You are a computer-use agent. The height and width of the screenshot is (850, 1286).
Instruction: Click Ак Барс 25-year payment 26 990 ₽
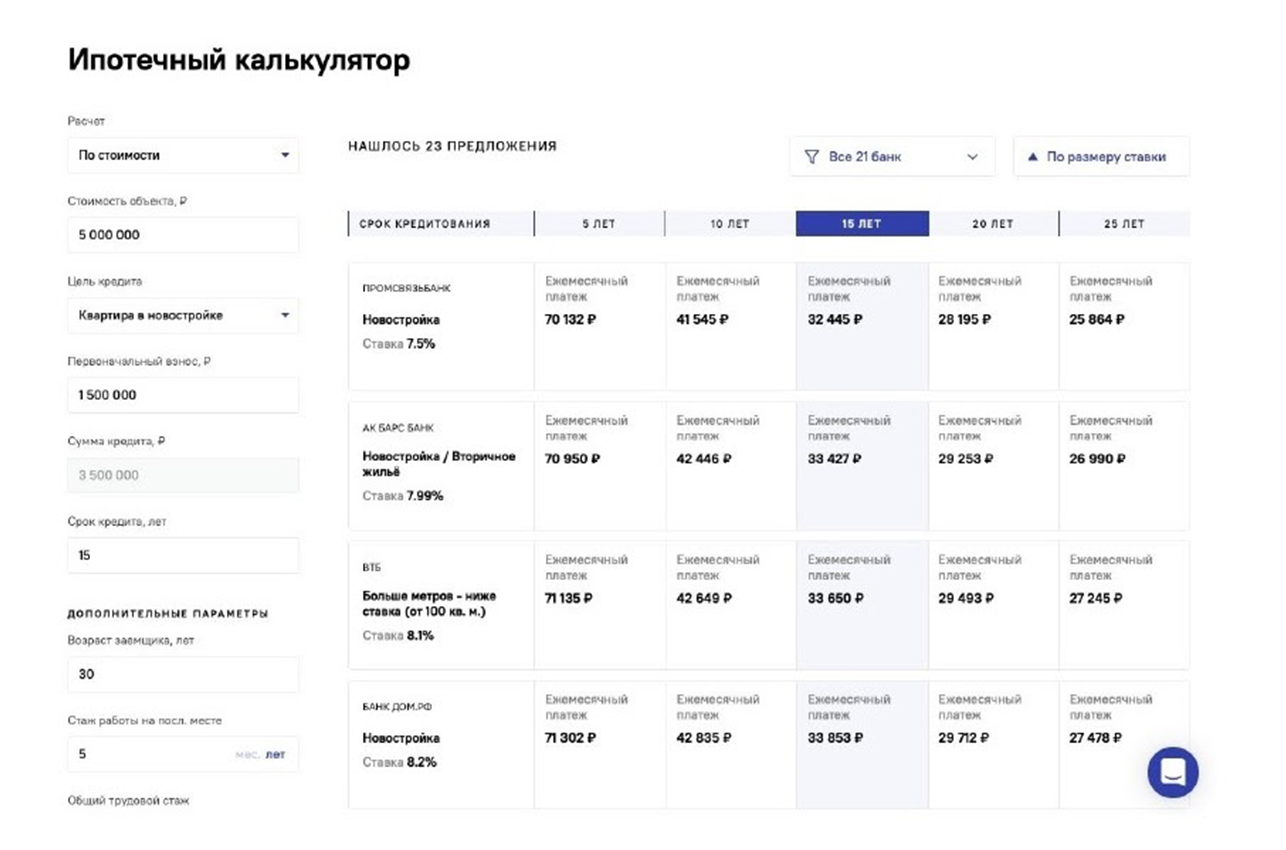pyautogui.click(x=1098, y=459)
